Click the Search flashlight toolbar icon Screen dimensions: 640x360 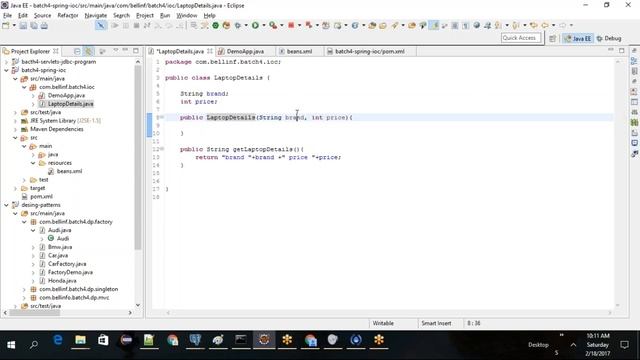(x=394, y=26)
